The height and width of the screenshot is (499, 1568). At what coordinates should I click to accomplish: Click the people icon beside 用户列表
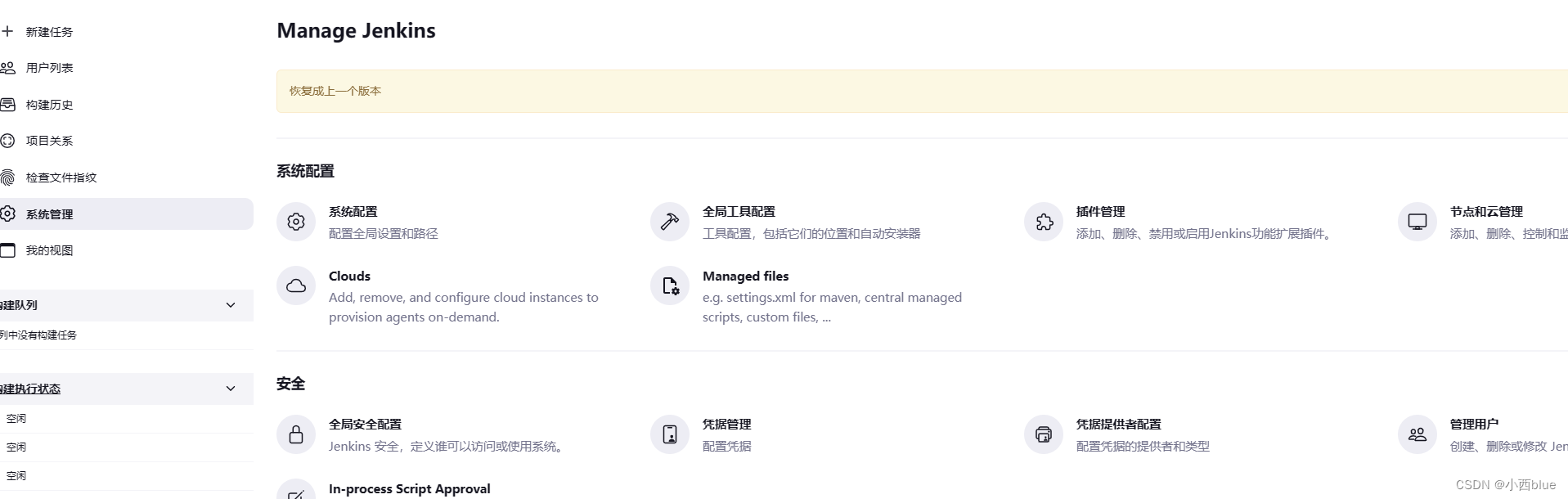click(x=7, y=68)
